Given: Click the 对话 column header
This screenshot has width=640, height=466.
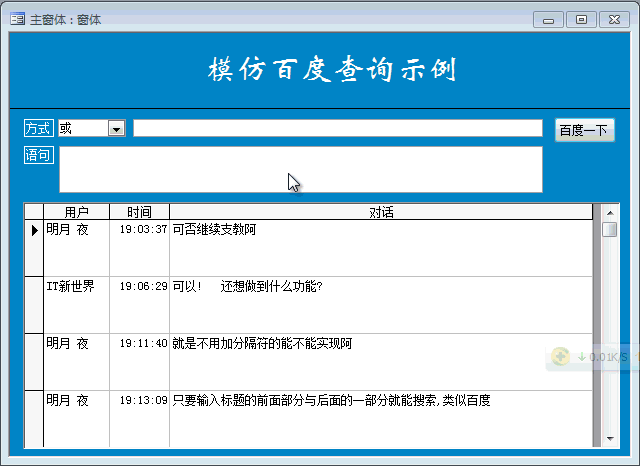Looking at the screenshot, I should tap(381, 212).
